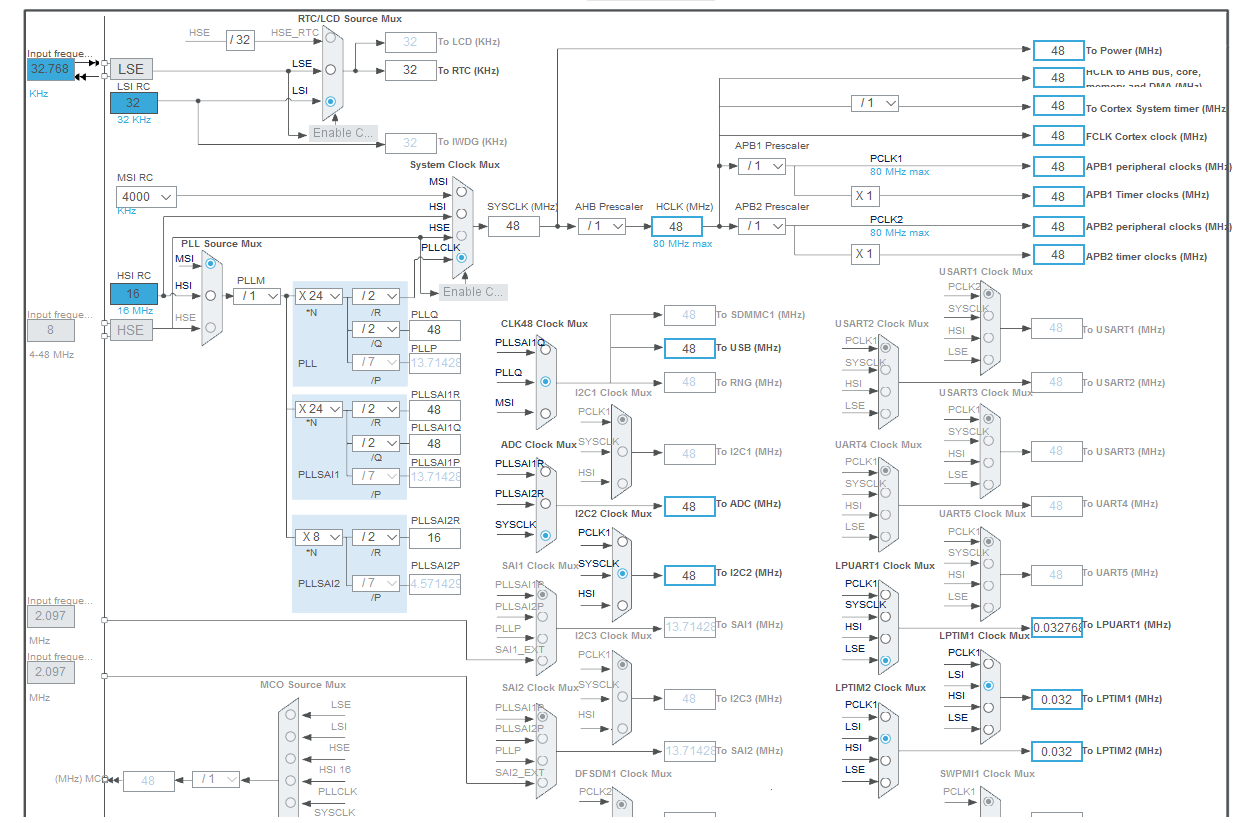Select PLLCLK in the System Clock Mux

[x=460, y=258]
